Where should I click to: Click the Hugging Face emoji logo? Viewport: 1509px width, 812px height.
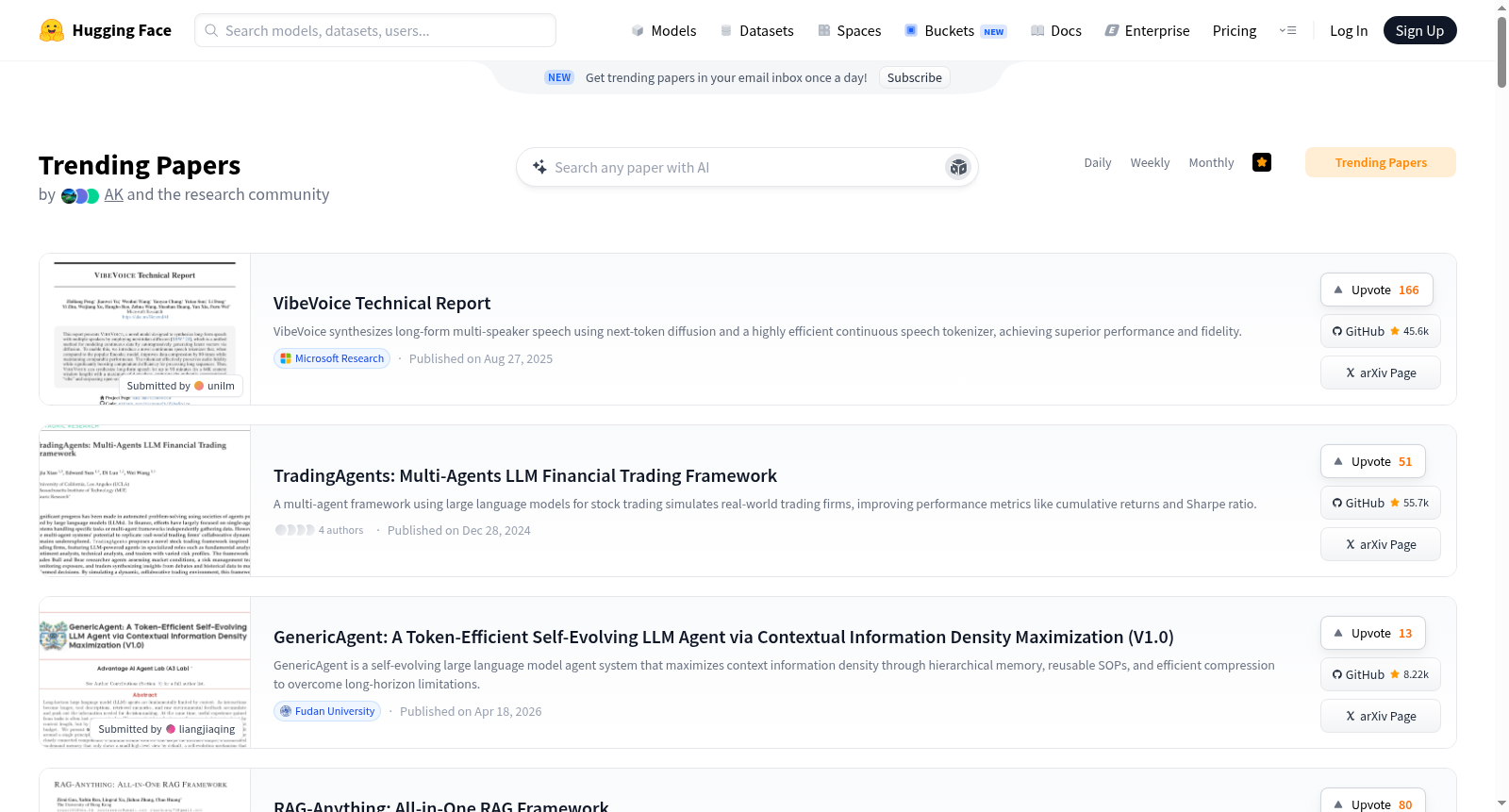pos(52,30)
